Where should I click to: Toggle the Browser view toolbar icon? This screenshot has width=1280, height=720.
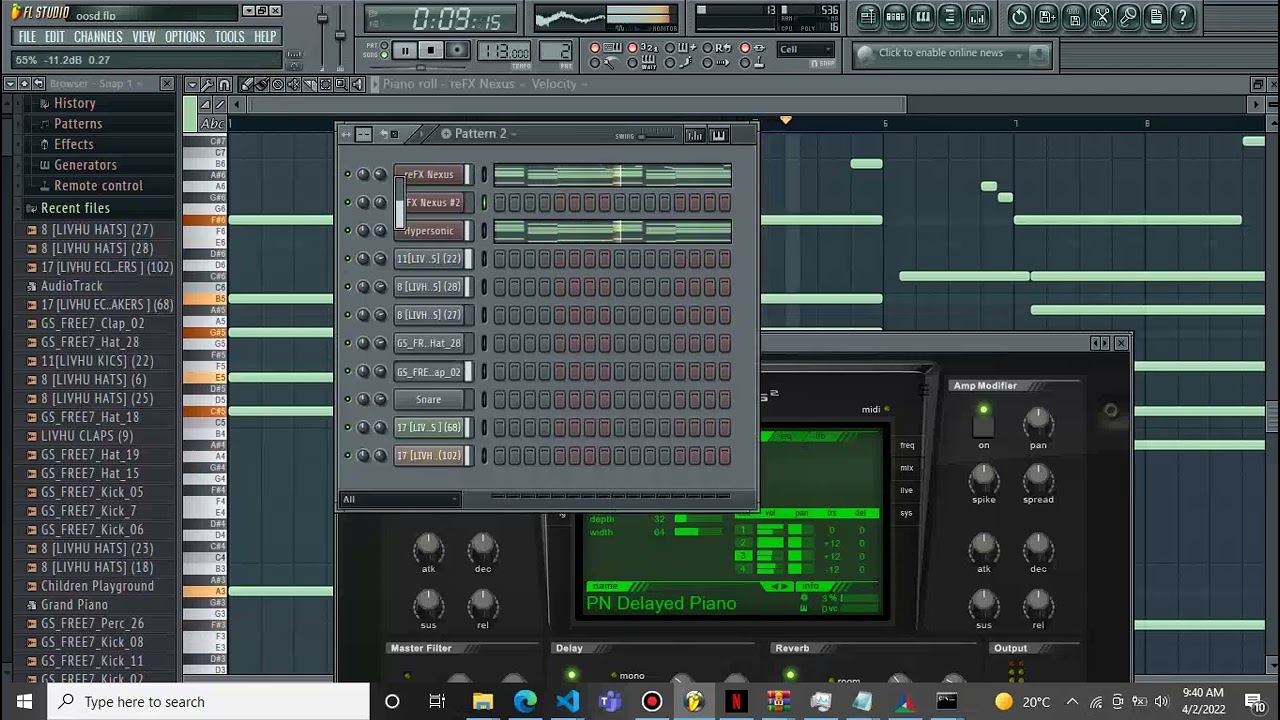[x=949, y=17]
